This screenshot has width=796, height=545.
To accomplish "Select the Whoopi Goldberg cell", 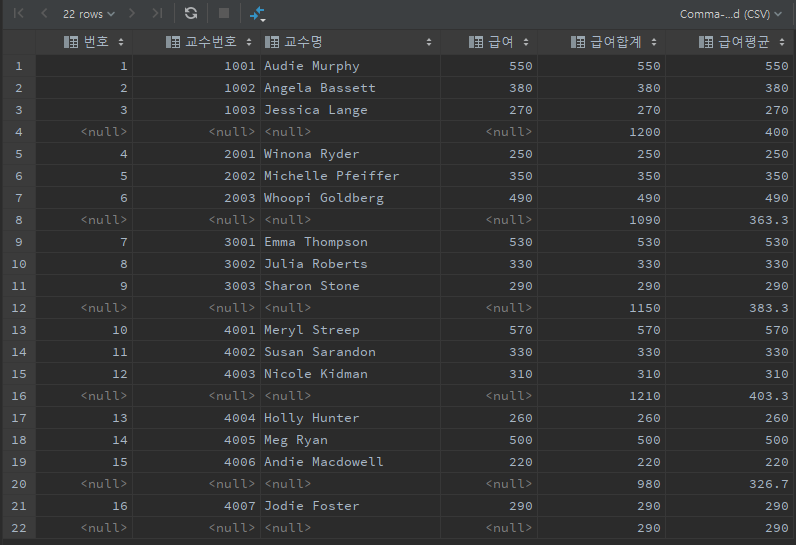I will 350,198.
